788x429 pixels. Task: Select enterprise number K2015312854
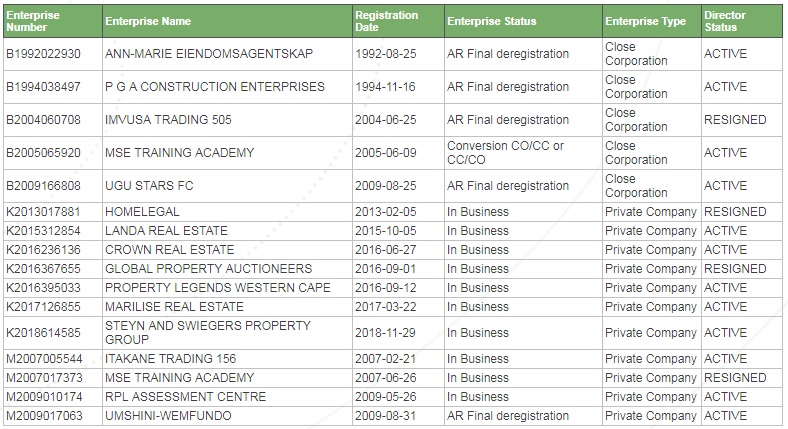coord(43,231)
